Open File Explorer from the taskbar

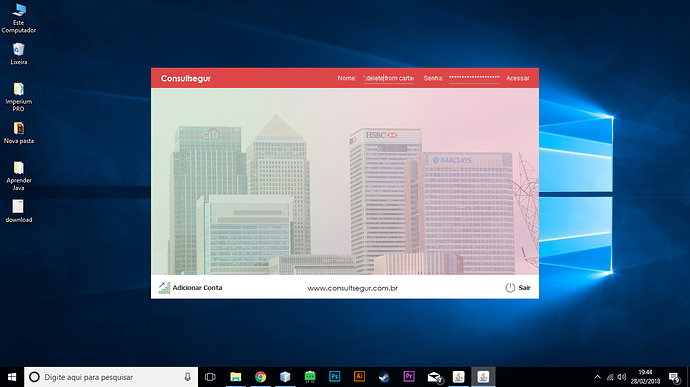236,377
